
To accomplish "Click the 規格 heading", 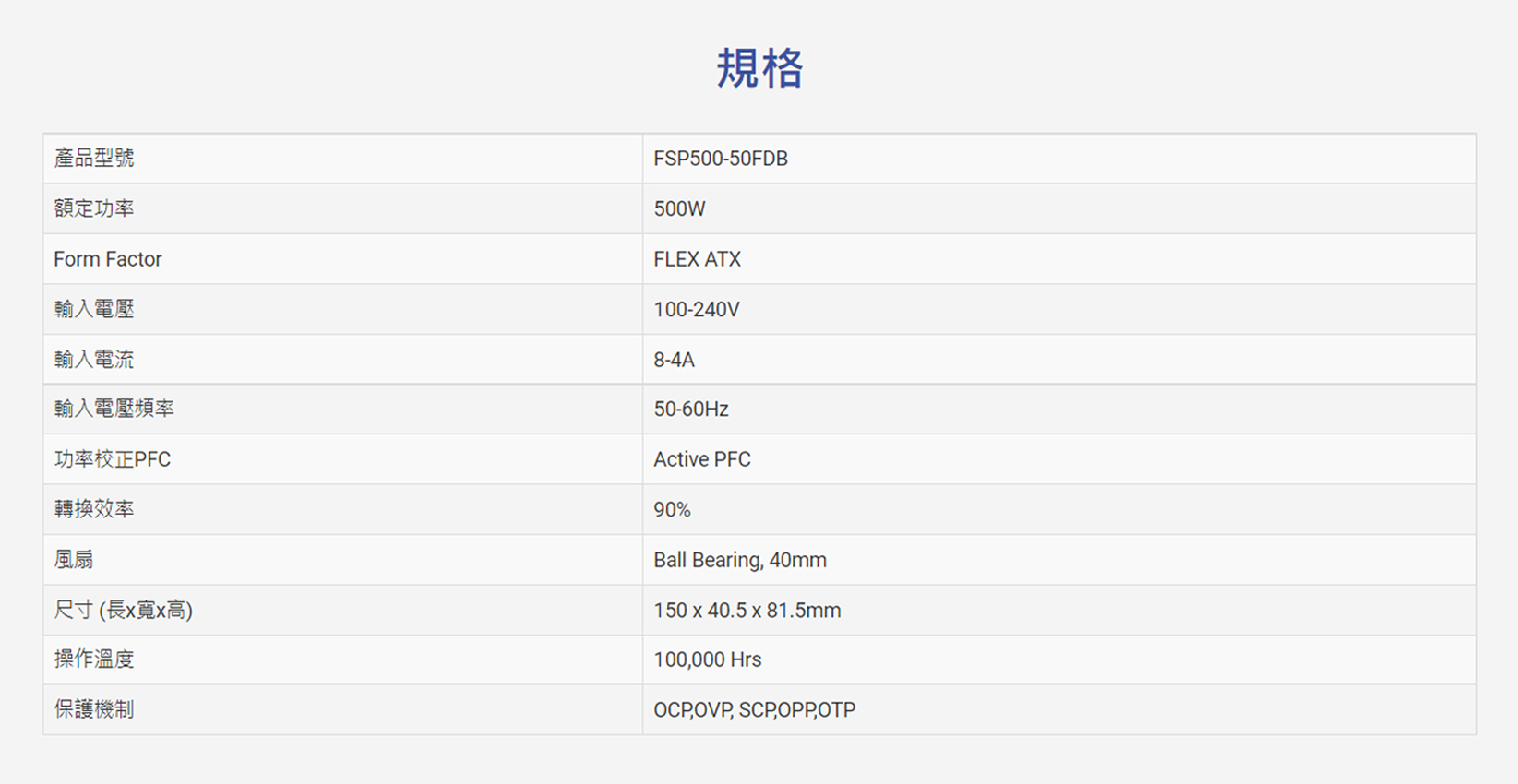I will [759, 68].
